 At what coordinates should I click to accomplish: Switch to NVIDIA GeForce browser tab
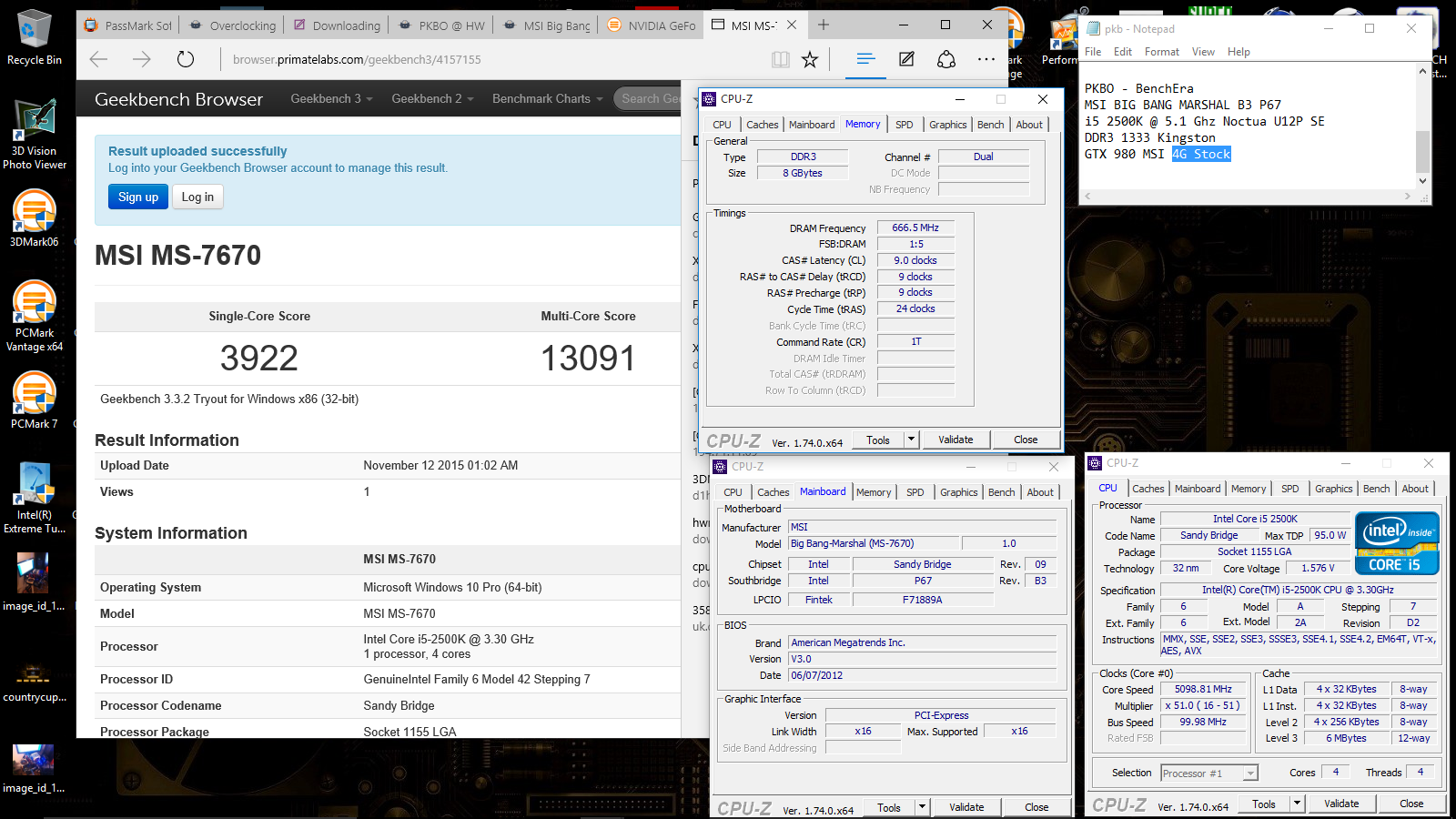coord(652,25)
